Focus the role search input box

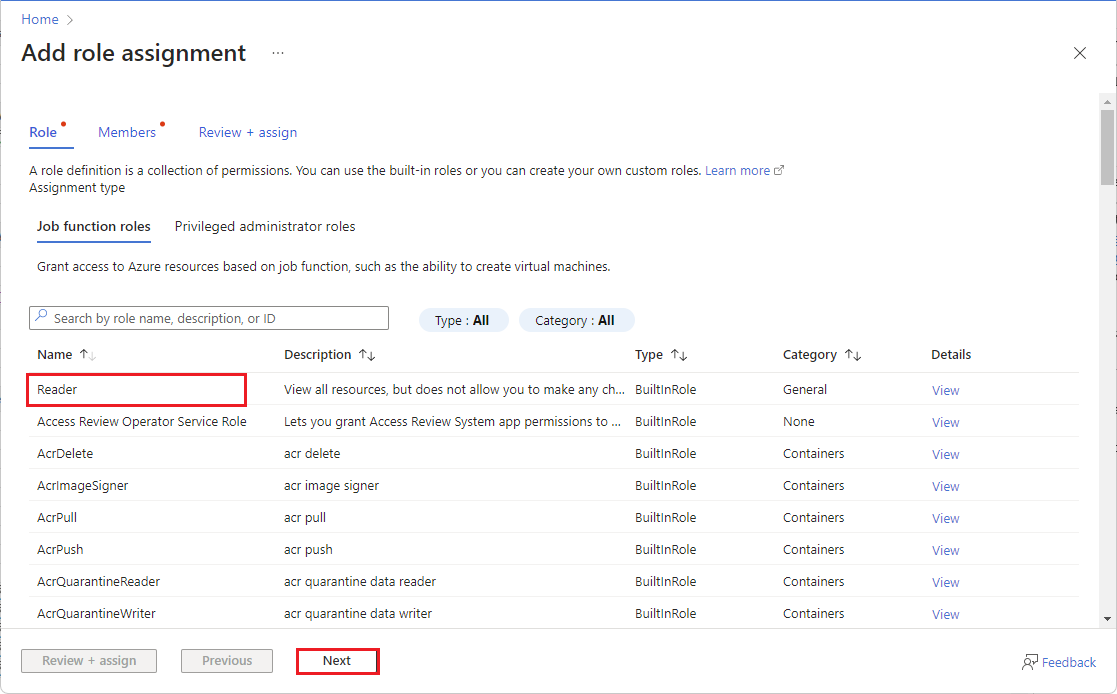coord(209,318)
